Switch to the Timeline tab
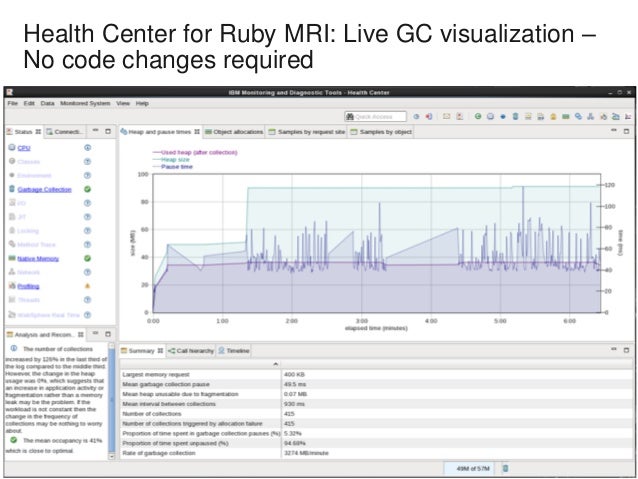The image size is (638, 479). [234, 351]
